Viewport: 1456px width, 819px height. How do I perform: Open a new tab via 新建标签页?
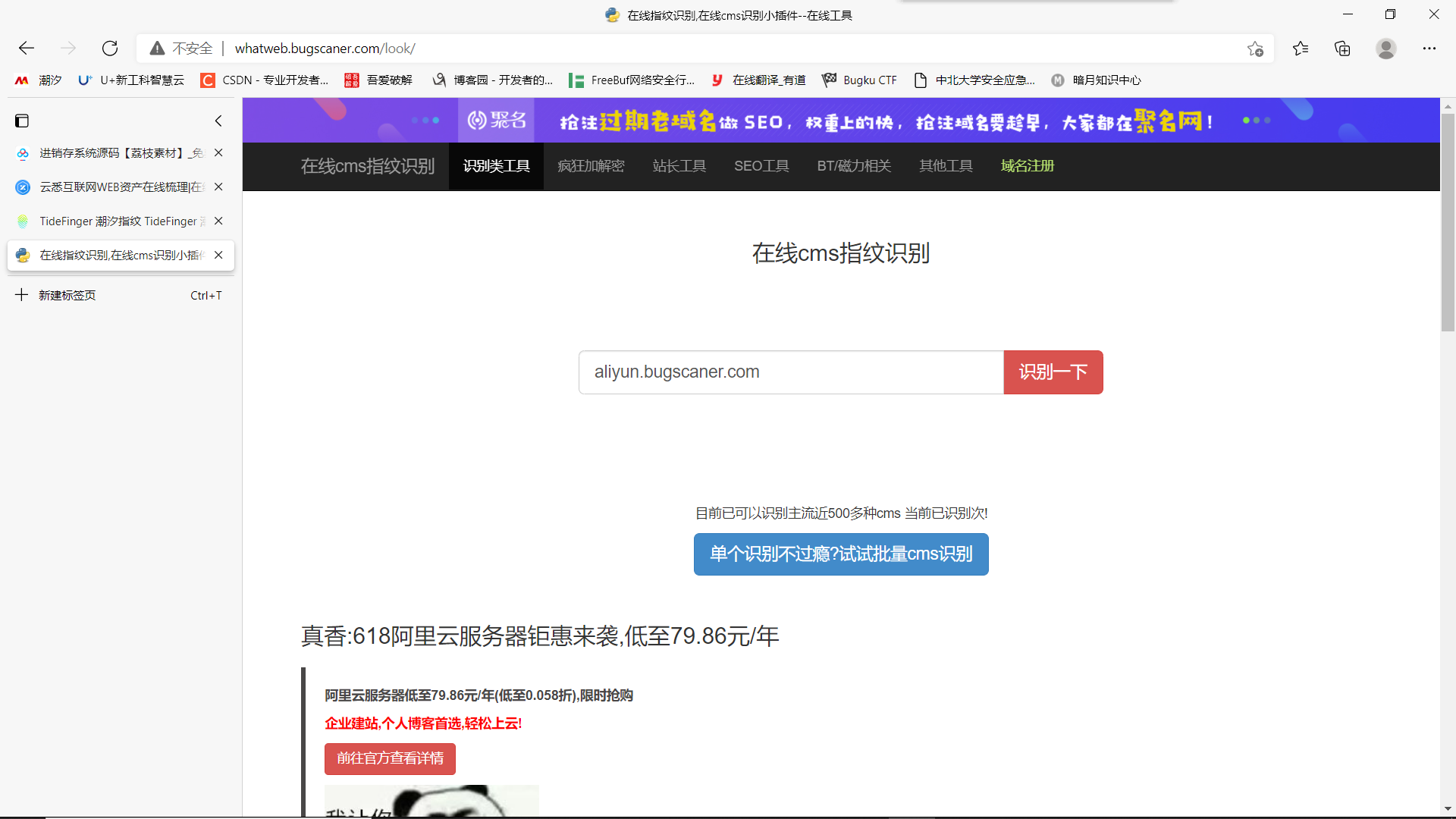tap(121, 295)
